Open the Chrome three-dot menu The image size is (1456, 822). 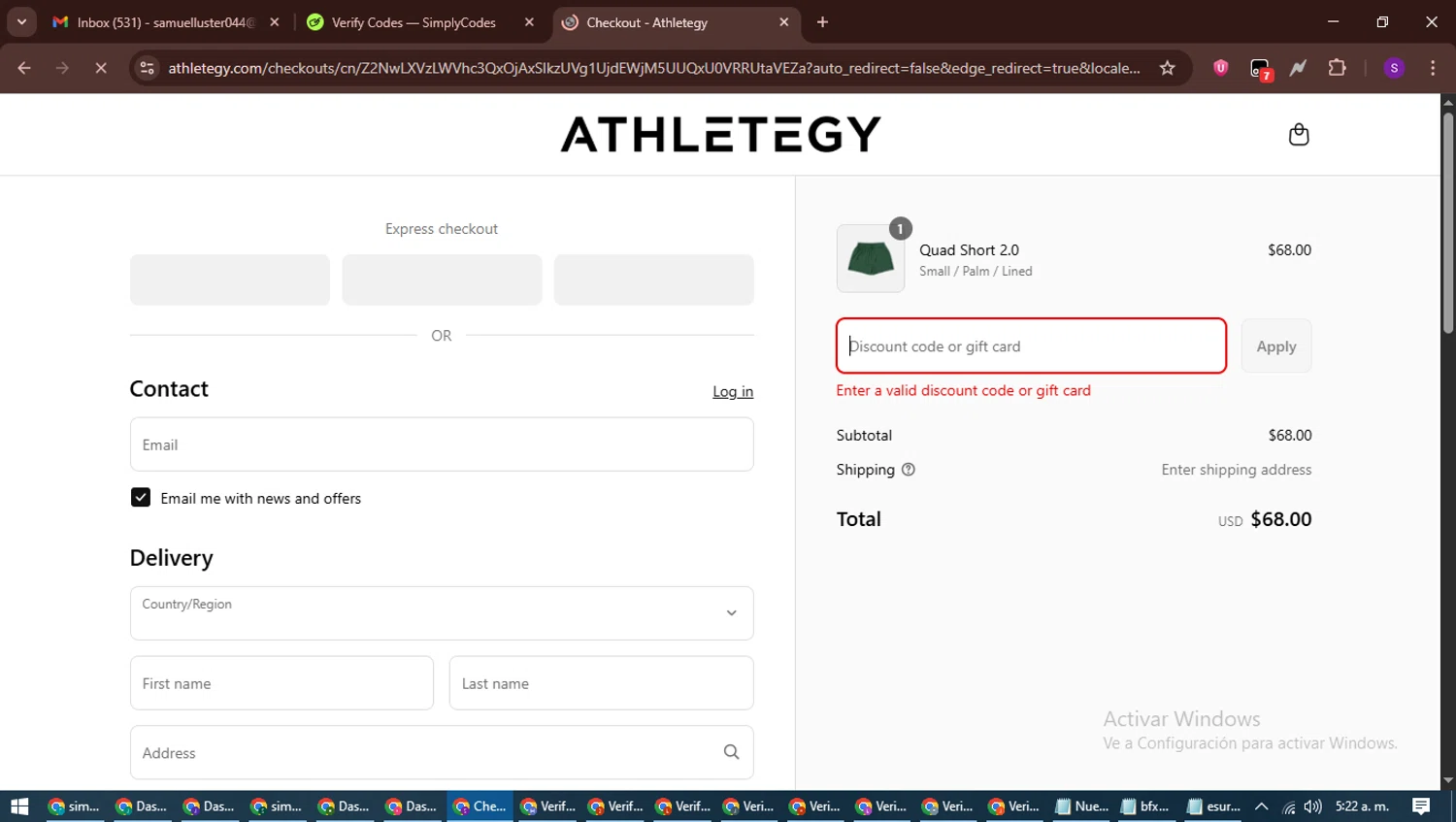click(1433, 68)
